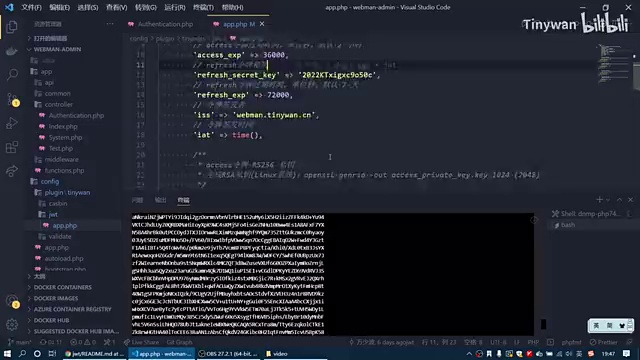Switch to the Problems panel tab
The height and width of the screenshot is (360, 640).
coord(137,200)
